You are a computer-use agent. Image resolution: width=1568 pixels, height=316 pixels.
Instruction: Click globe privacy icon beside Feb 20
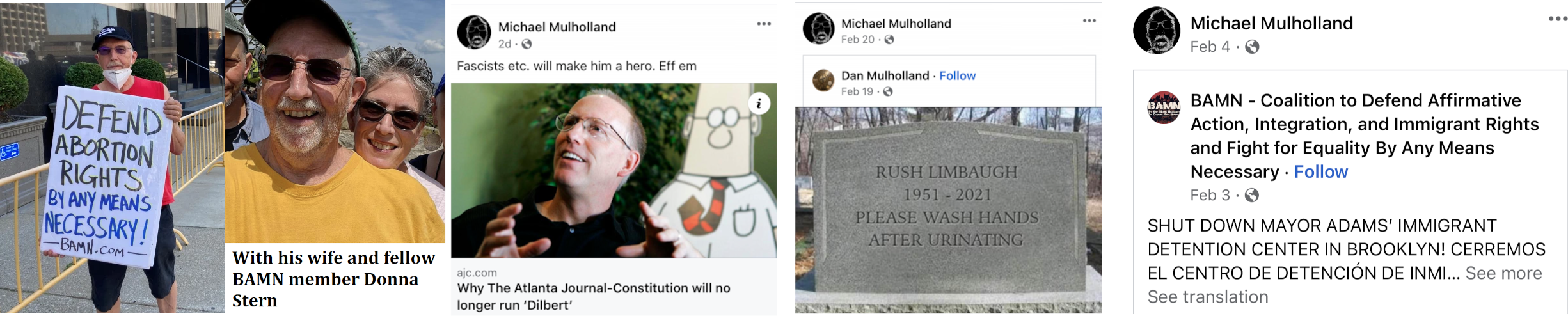[889, 40]
